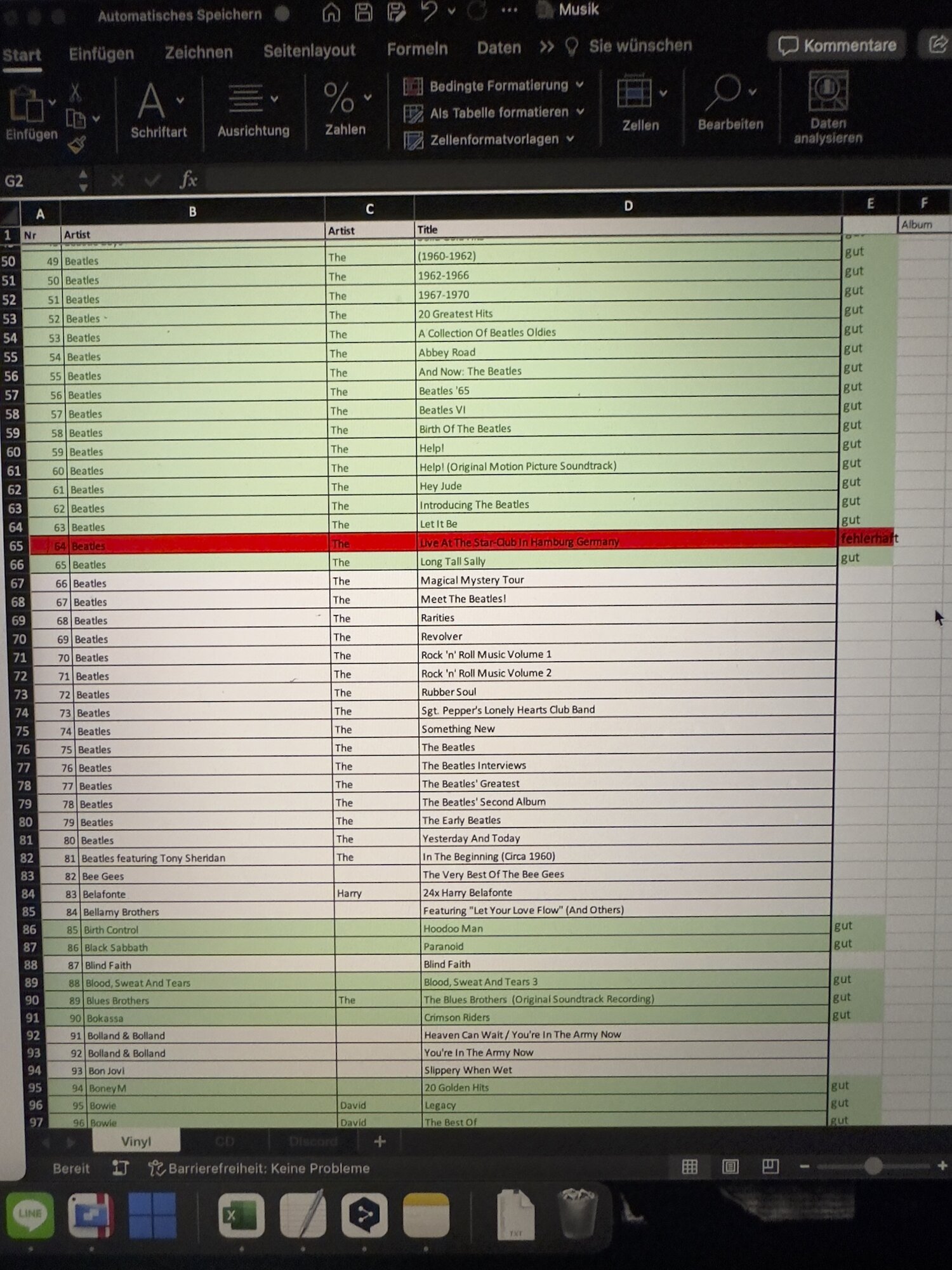The image size is (952, 1270).
Task: Click the Sie wünschen lightbulb search
Action: coord(628,46)
